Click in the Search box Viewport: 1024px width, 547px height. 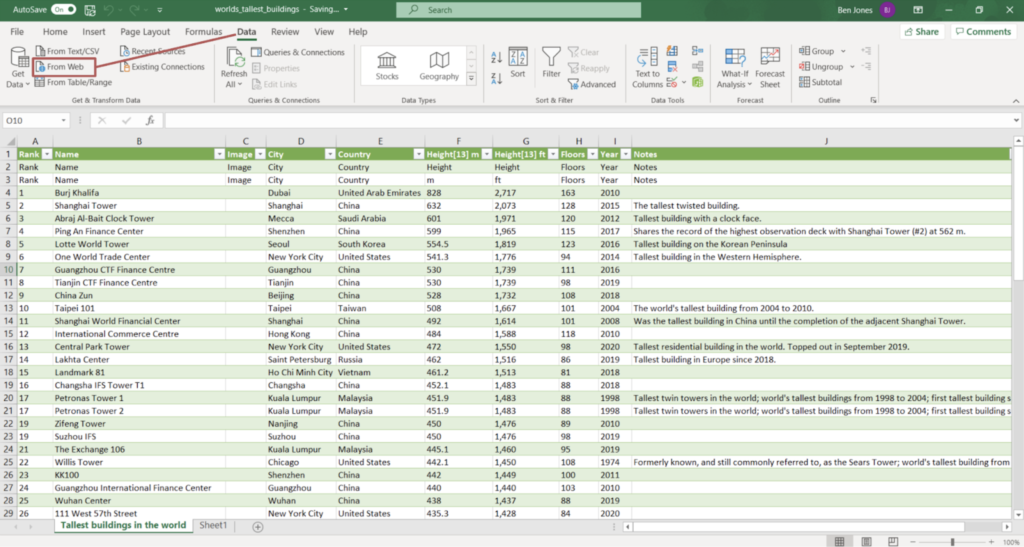coord(519,10)
